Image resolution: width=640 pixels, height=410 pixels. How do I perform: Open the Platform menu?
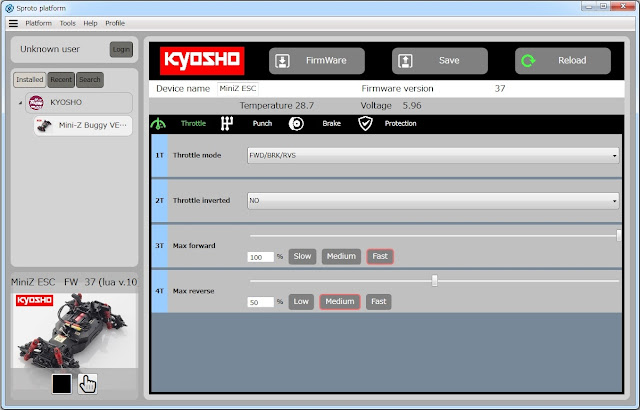(x=38, y=23)
